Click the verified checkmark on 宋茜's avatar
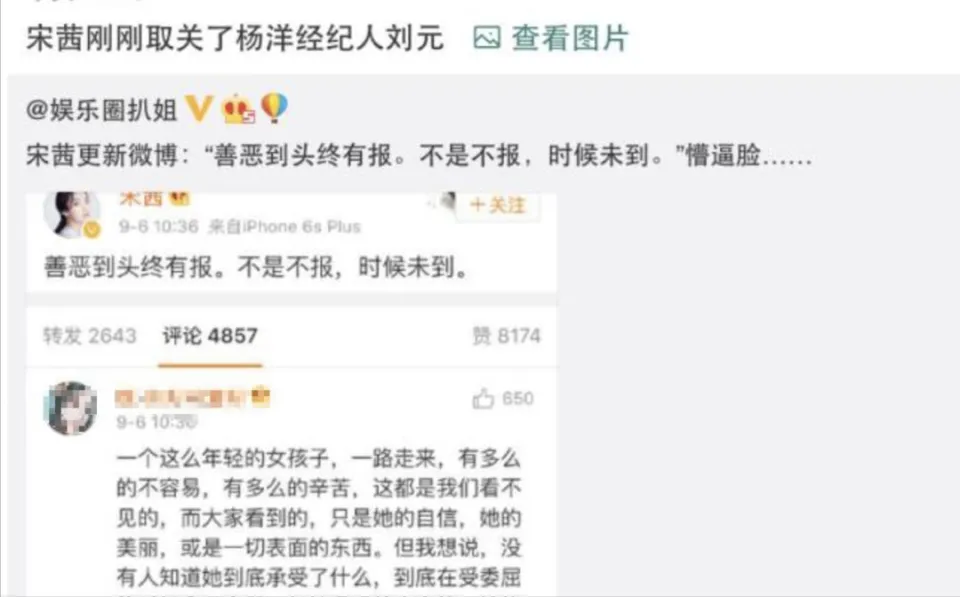This screenshot has width=960, height=597. point(92,230)
